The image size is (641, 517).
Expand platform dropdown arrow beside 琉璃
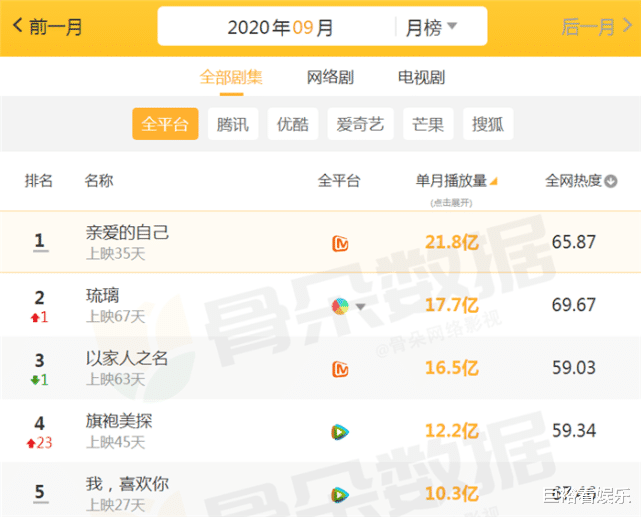[x=361, y=307]
